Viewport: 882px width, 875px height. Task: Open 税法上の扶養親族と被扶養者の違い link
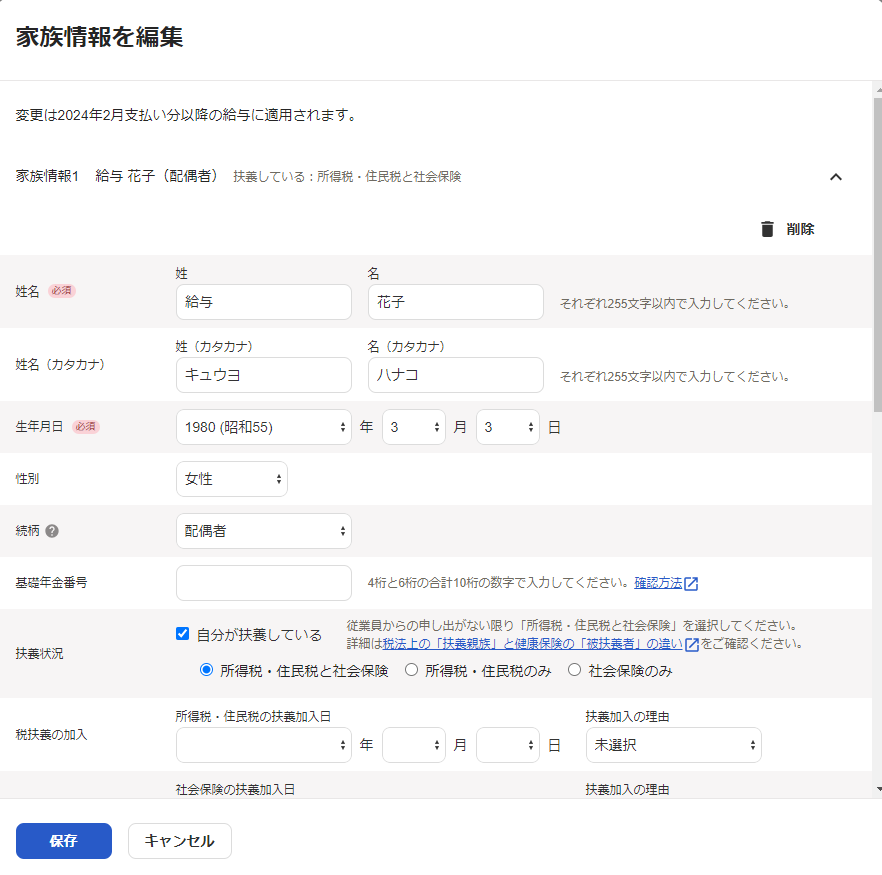pos(532,644)
